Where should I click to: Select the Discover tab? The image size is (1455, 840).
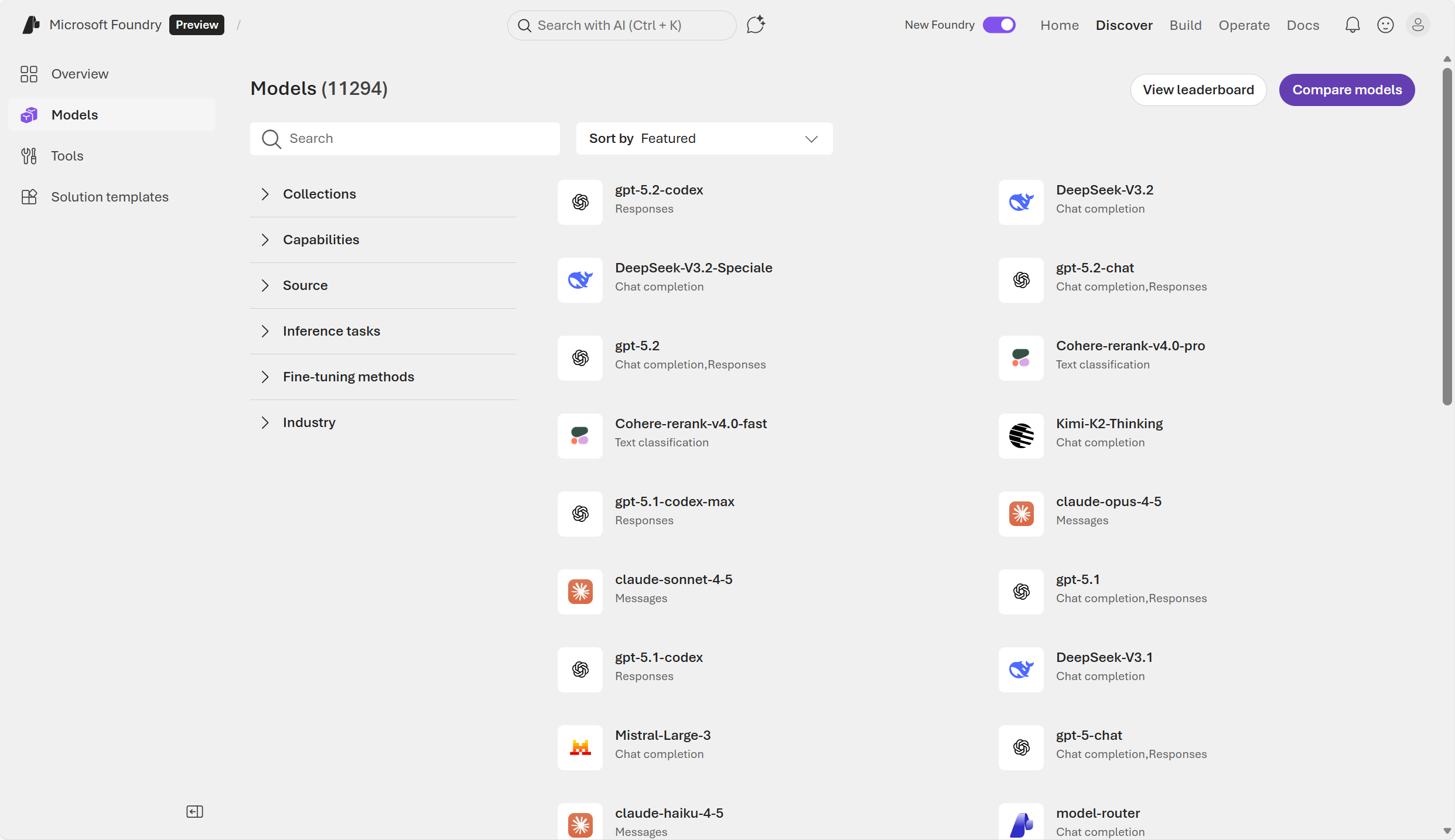1124,25
